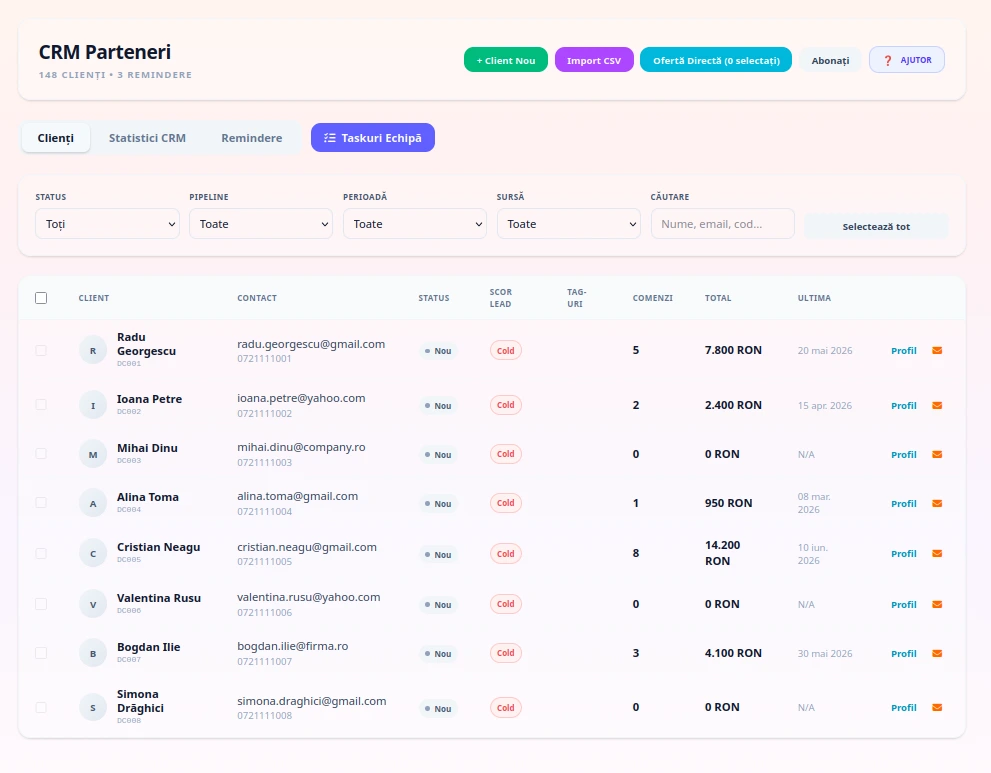Click the 7.800 RON total

733,350
